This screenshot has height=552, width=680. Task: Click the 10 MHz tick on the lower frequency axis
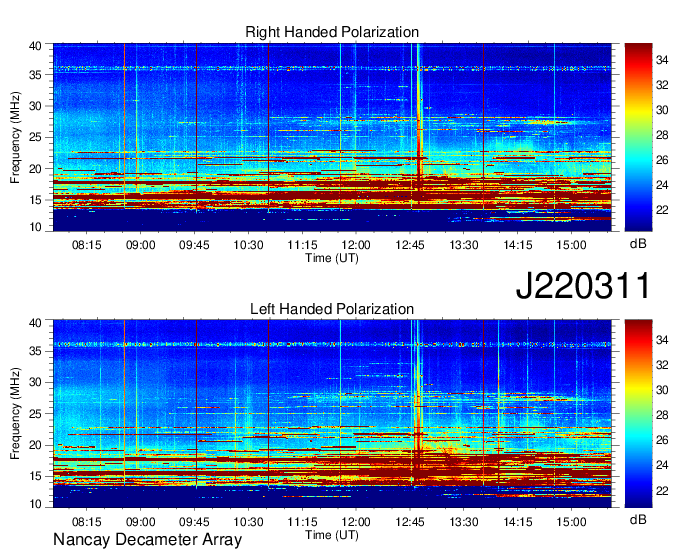[35, 504]
